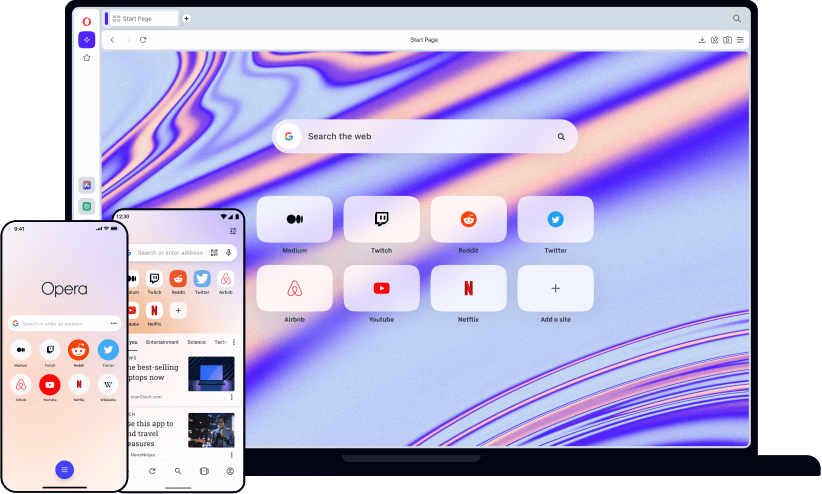Open the settings sliders icon on Android phone
Screen dimensions: 822x494
(233, 231)
